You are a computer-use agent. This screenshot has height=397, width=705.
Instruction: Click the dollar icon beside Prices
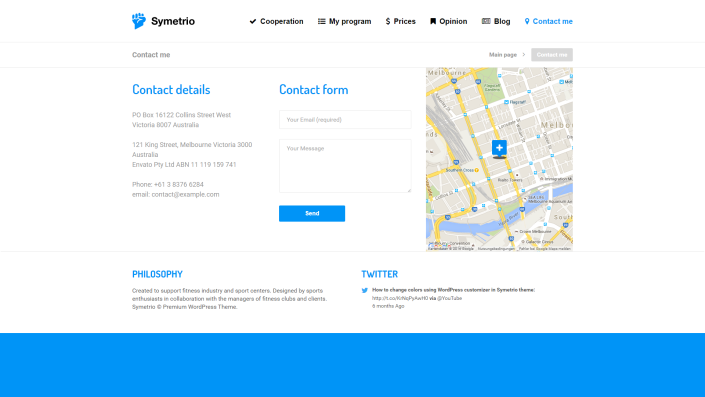[x=388, y=21]
